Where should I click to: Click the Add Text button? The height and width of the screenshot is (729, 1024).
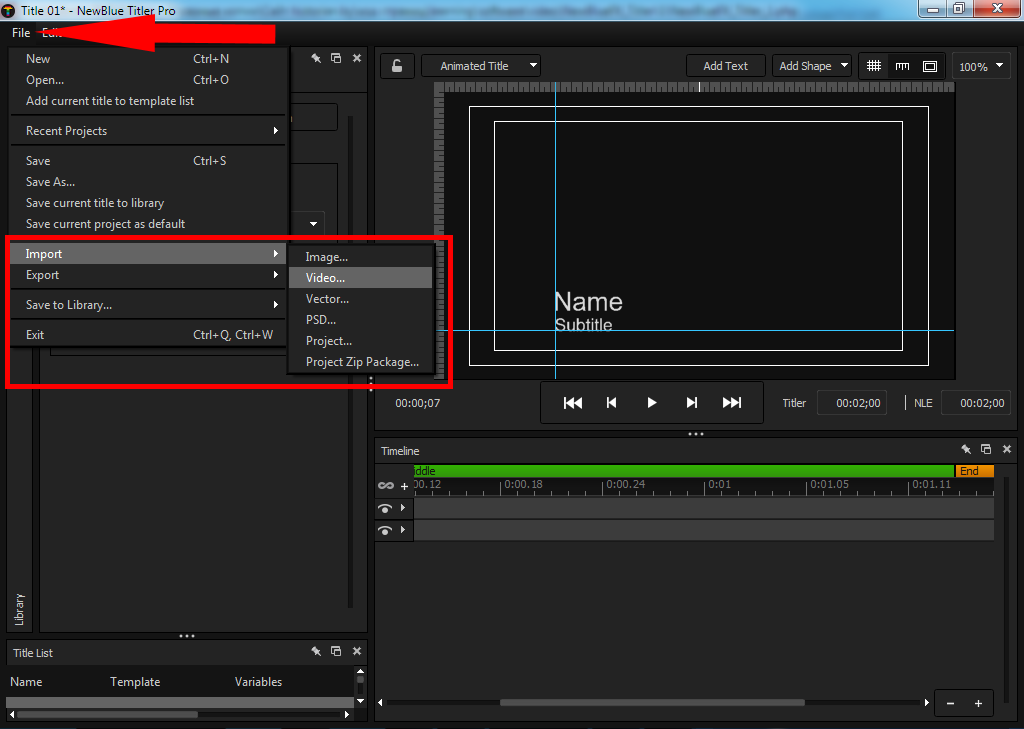tap(725, 66)
